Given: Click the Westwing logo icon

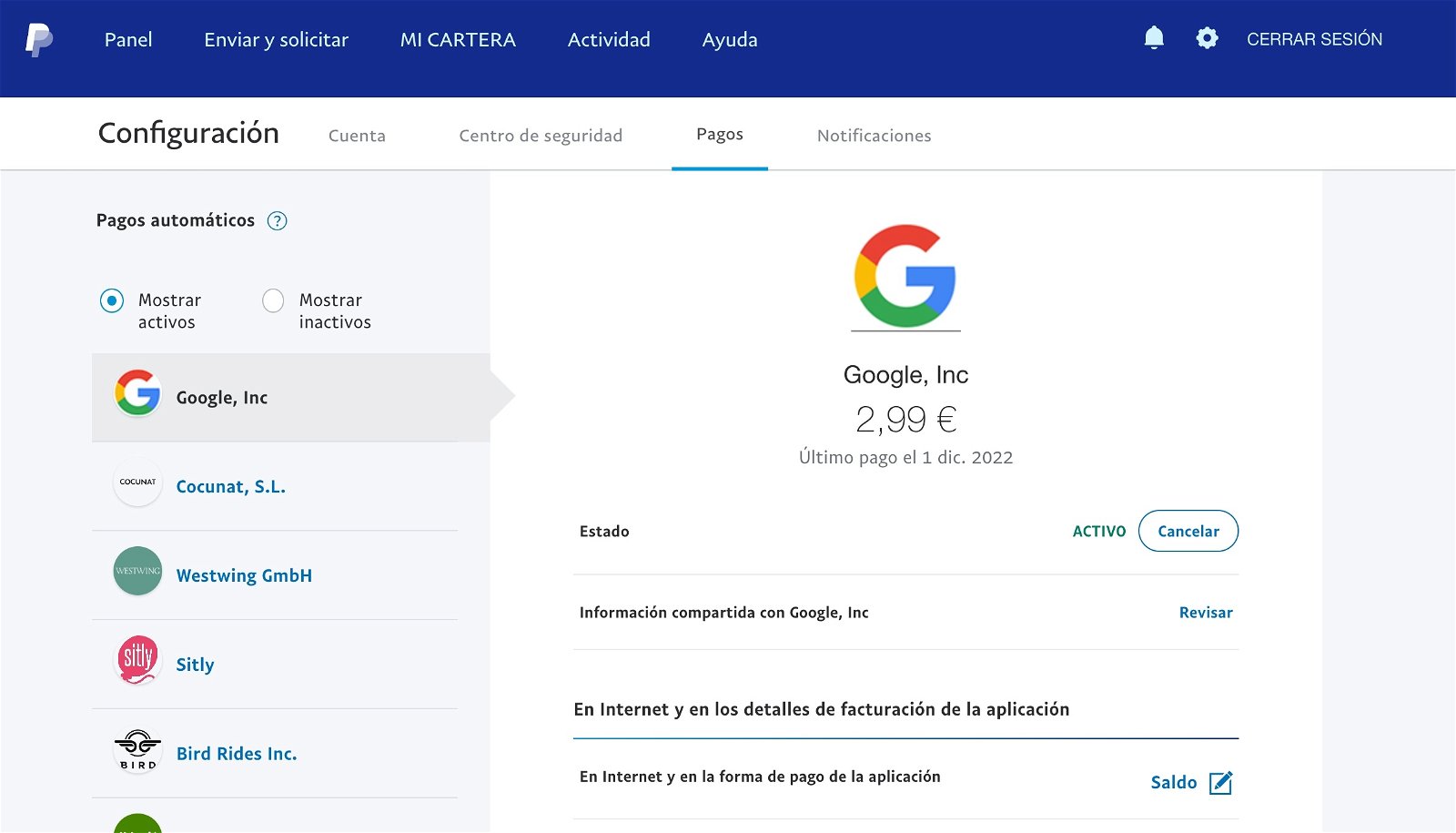Looking at the screenshot, I should [137, 571].
